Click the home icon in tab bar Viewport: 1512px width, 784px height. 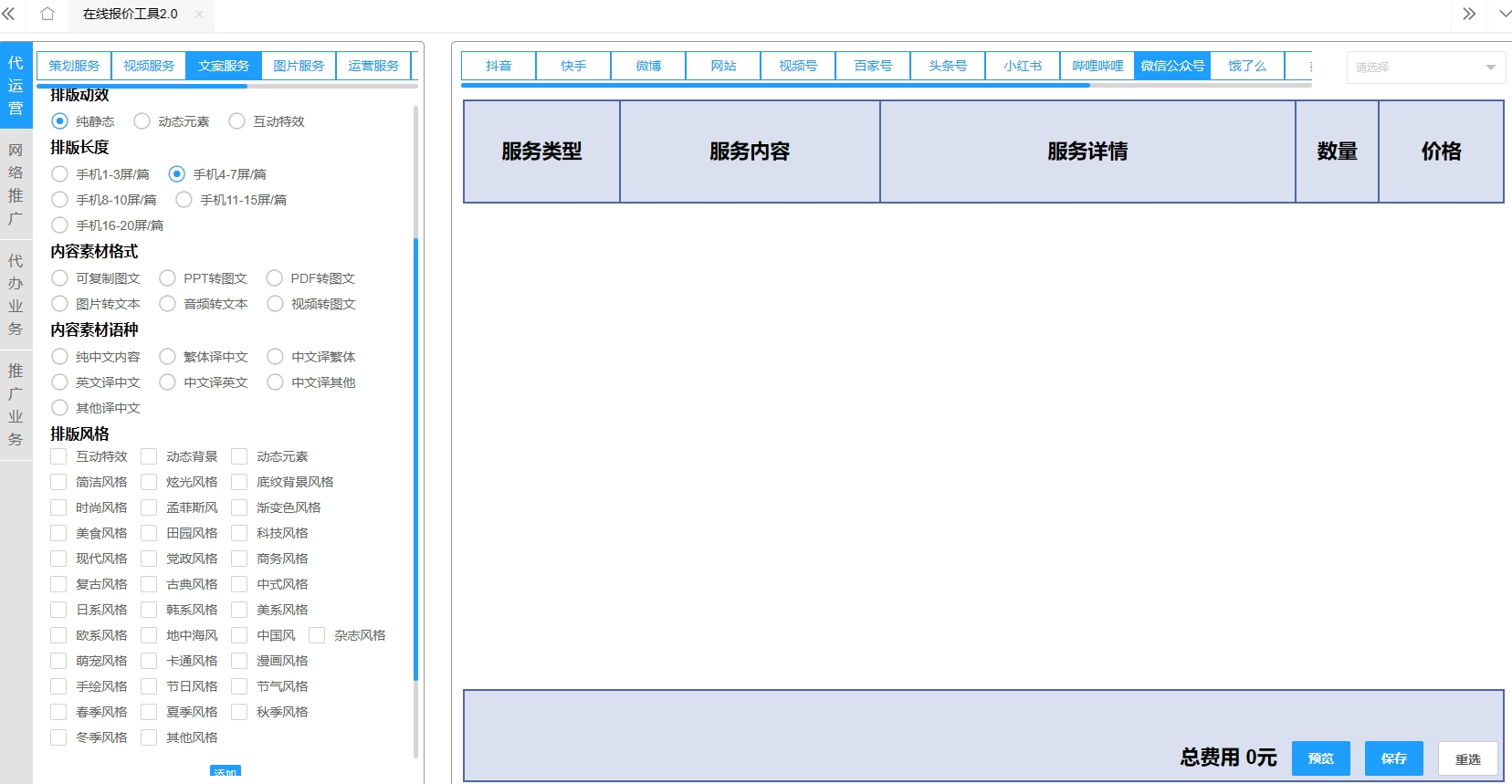click(47, 14)
